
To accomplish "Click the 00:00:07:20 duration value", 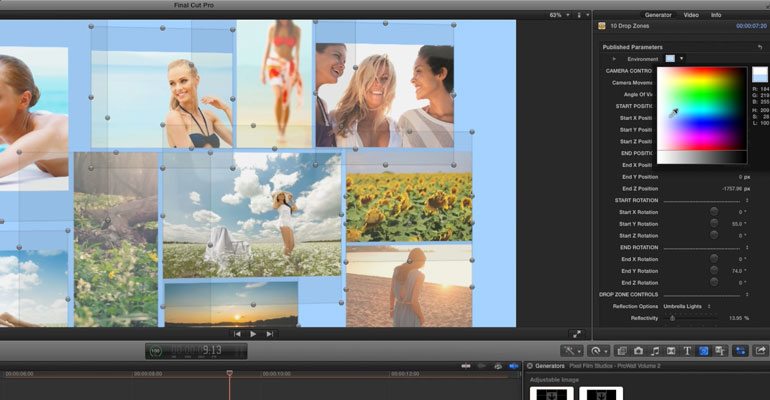I will click(x=751, y=26).
